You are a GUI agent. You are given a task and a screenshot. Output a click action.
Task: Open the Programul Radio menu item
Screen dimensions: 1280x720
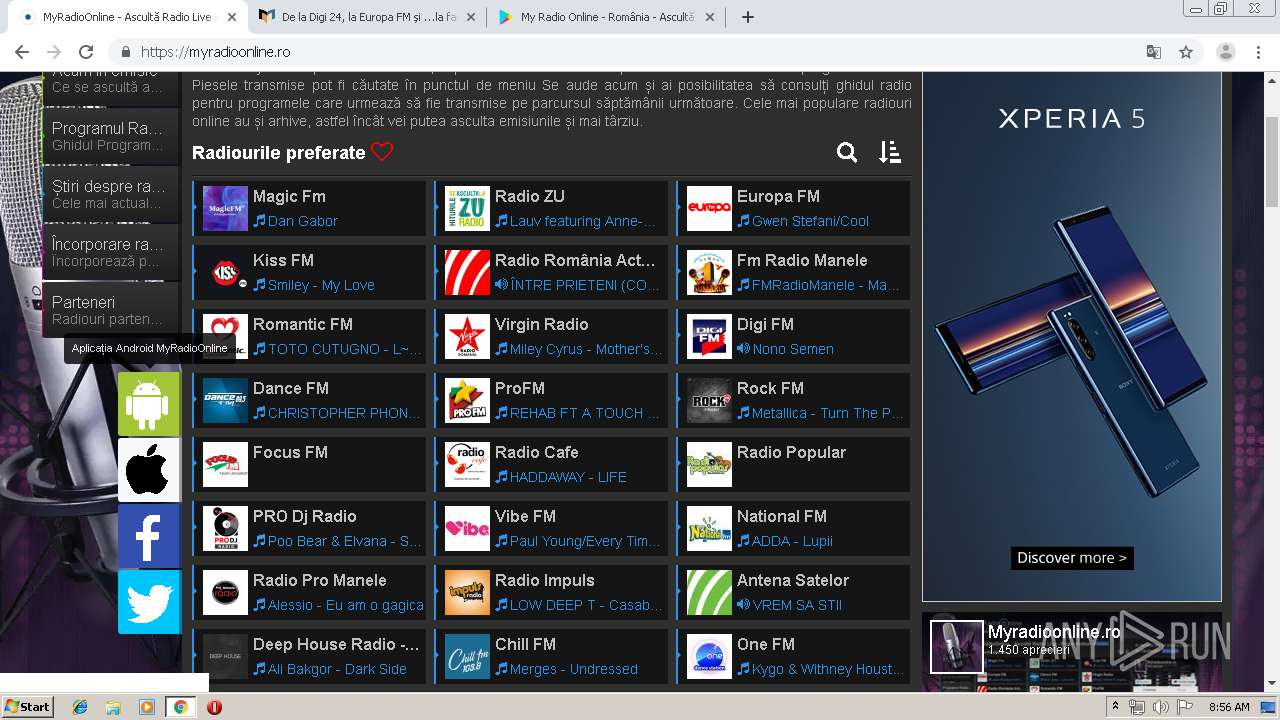pyautogui.click(x=110, y=136)
